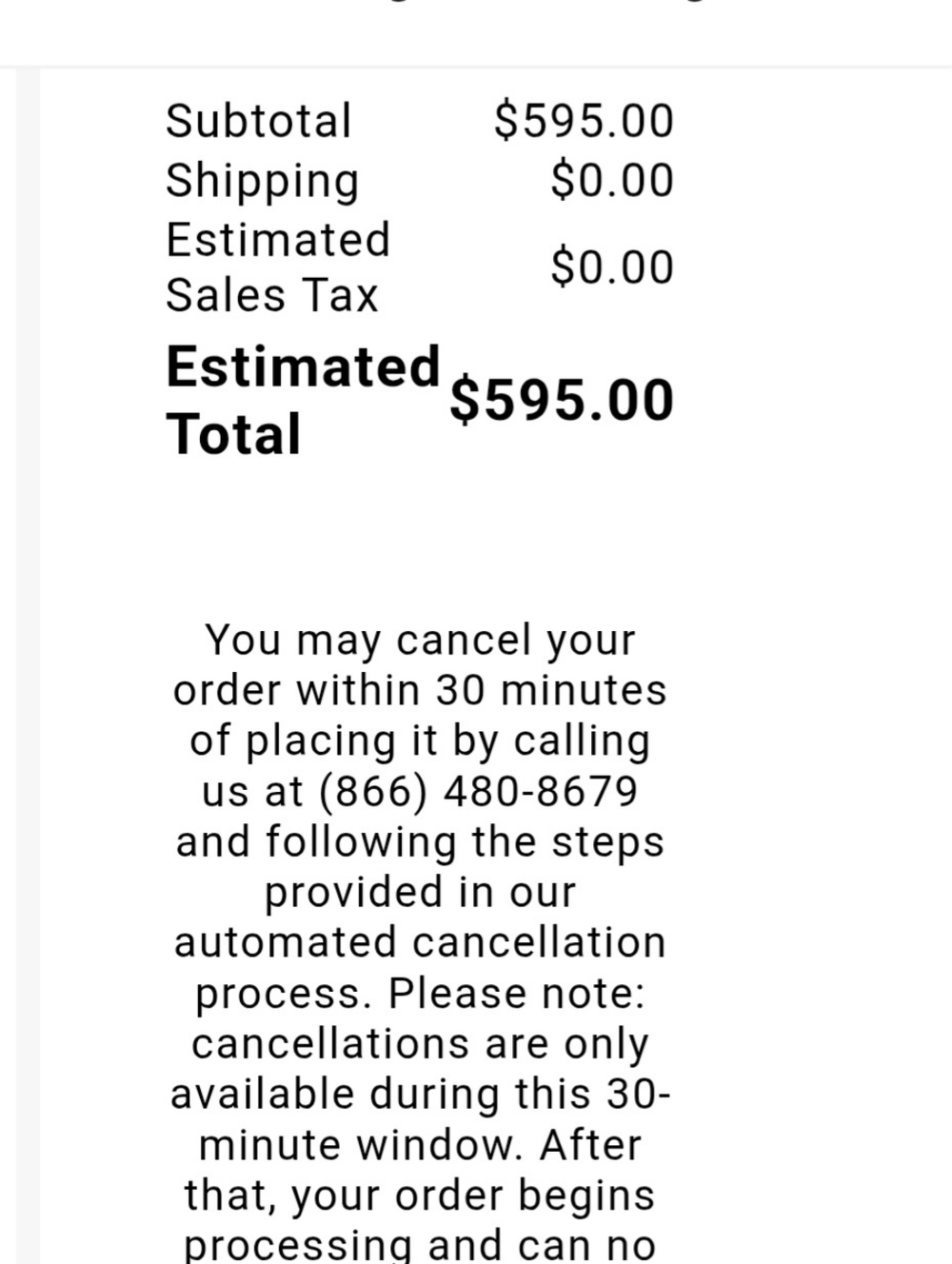Tap the bold $595.00 estimated total amount

(562, 400)
